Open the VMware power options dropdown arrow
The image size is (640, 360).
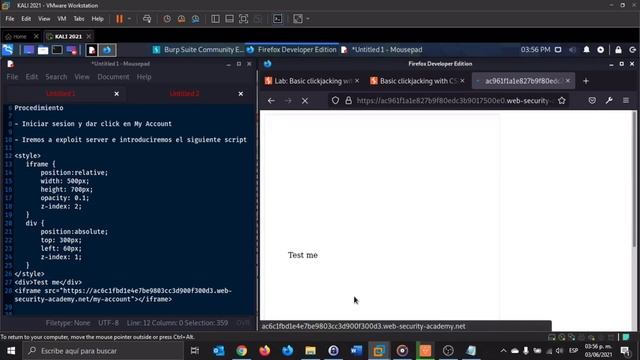129,19
